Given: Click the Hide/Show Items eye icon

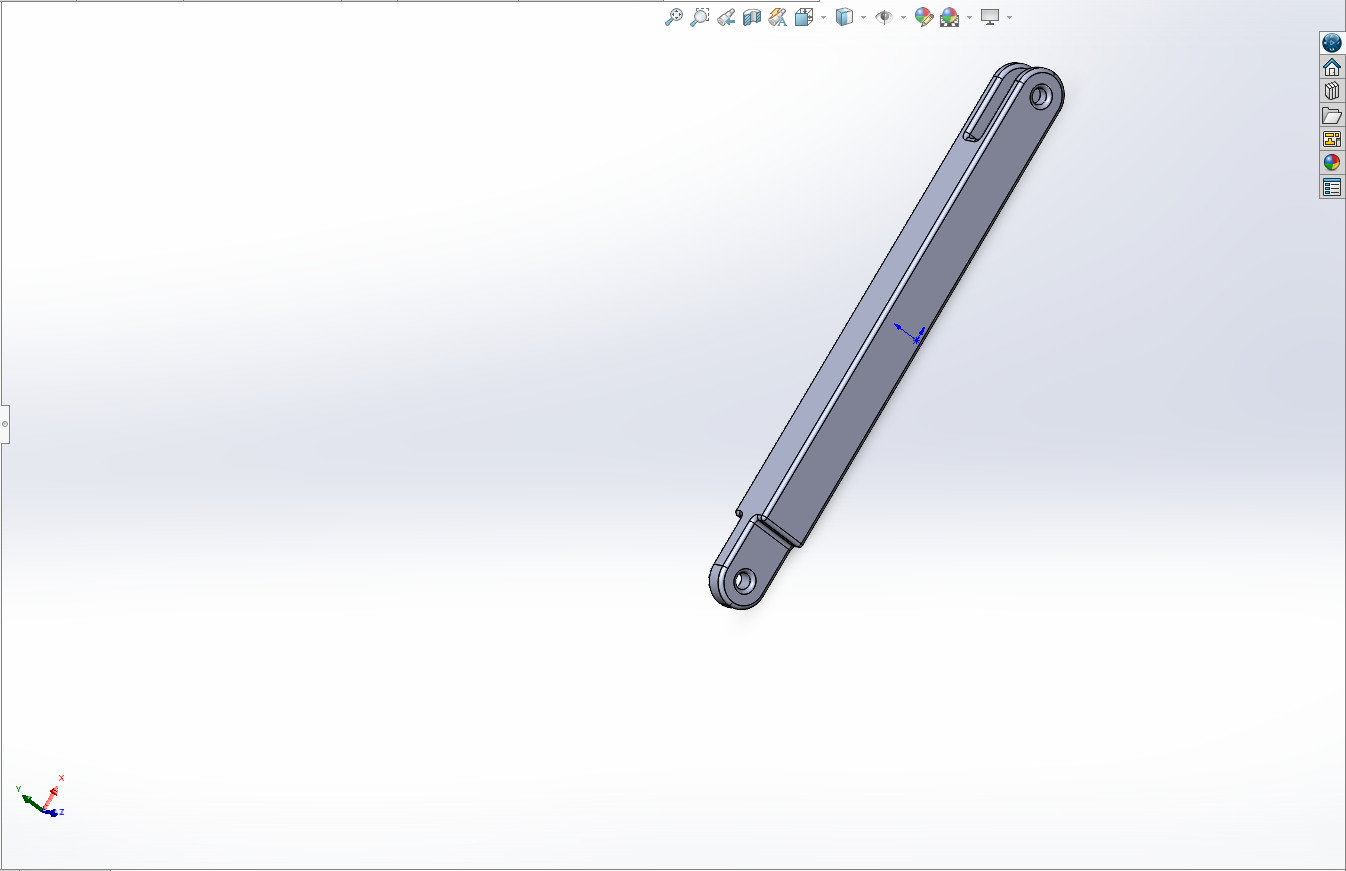Looking at the screenshot, I should 884,17.
